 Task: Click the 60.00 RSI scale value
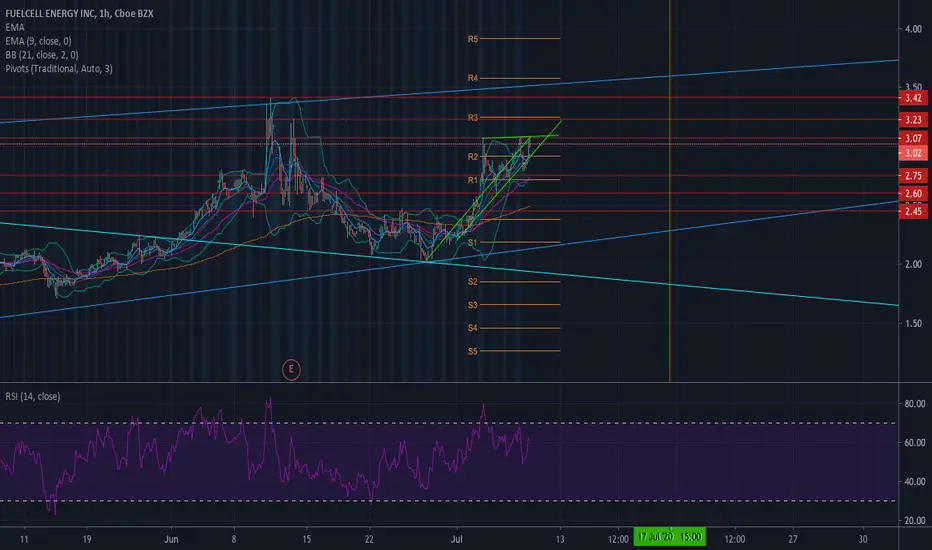915,443
